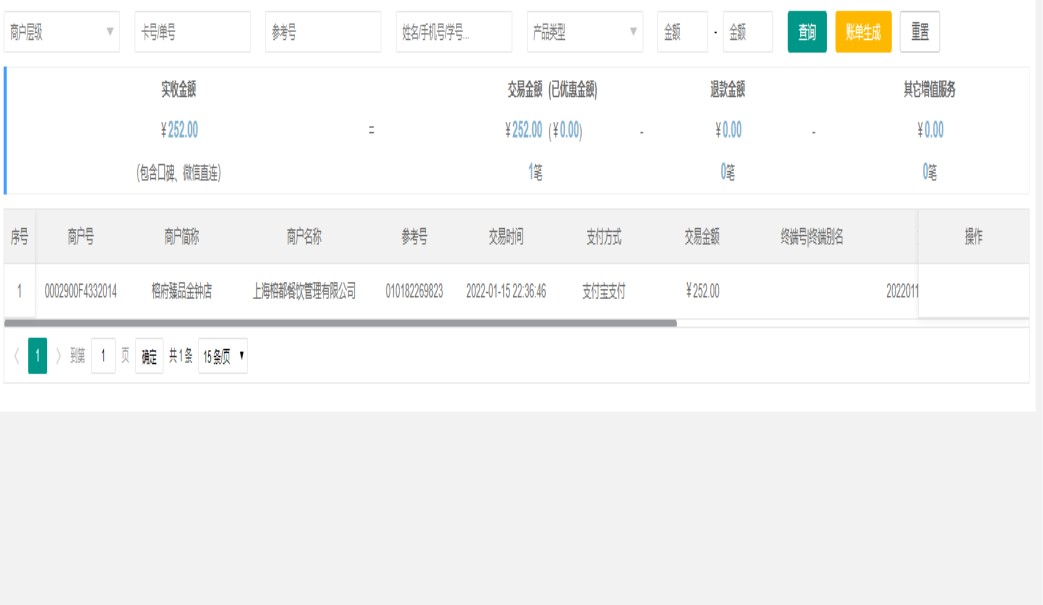Screen dimensions: 1043x605
Task: Go to next page arrow icon
Action: [59, 356]
